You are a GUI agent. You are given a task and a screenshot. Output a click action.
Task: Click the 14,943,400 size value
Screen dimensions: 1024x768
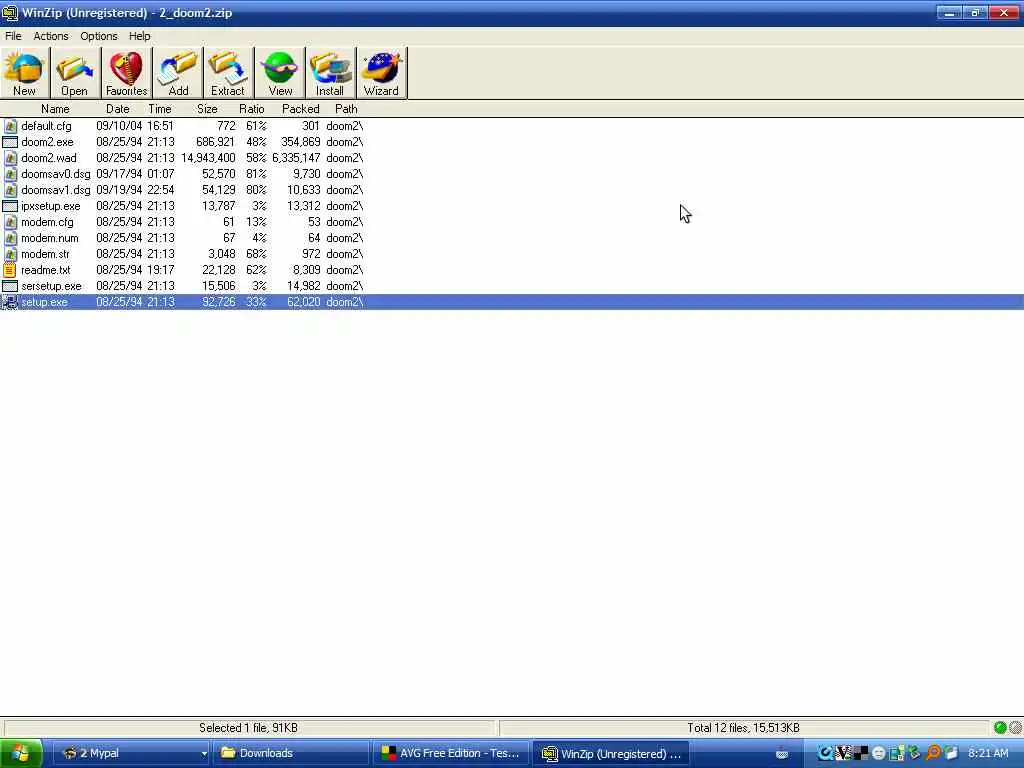(208, 158)
